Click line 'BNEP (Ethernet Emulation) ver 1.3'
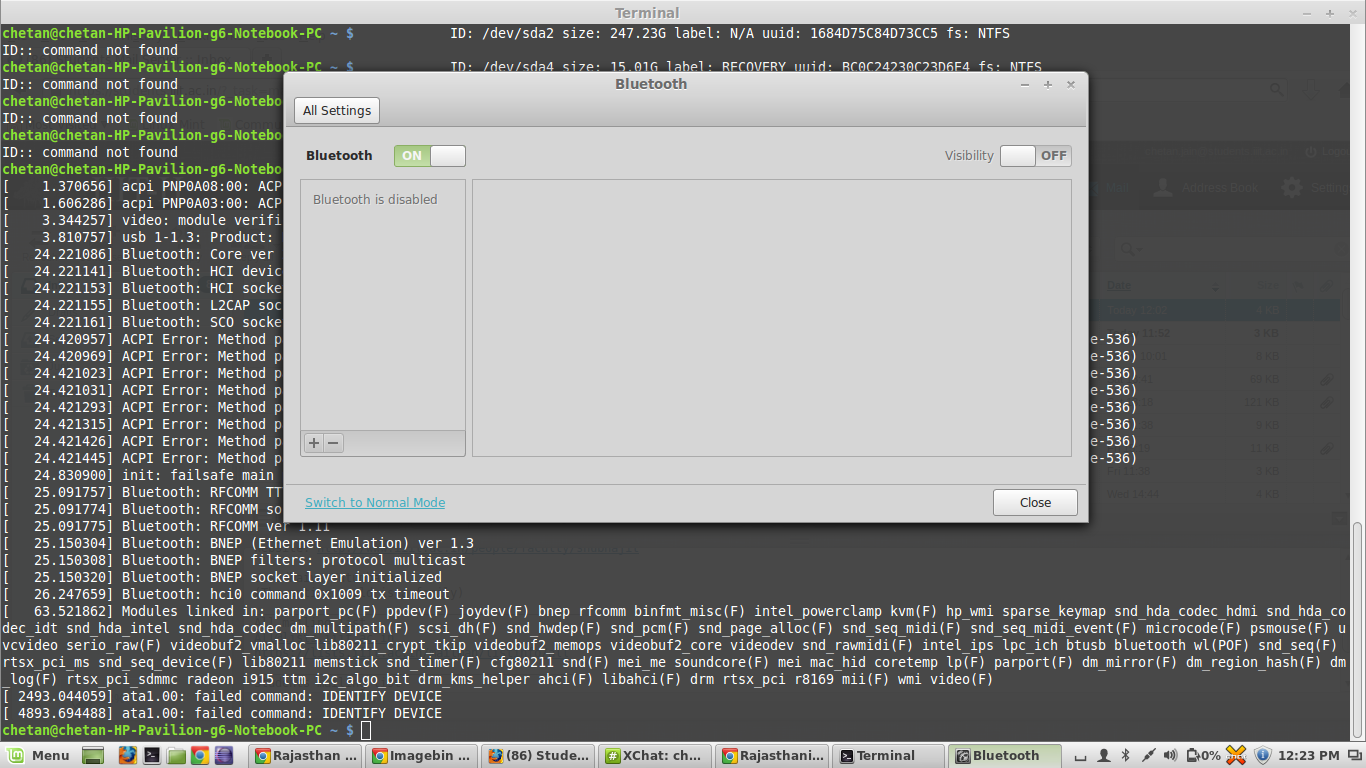Screen dimensions: 1366x768 tap(238, 543)
